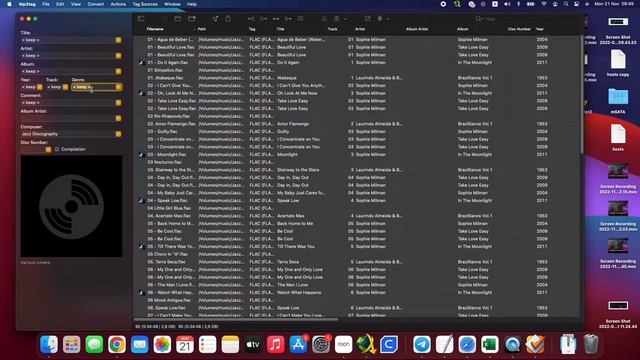Sort the list by Year column header
The height and width of the screenshot is (360, 640).
tap(540, 29)
